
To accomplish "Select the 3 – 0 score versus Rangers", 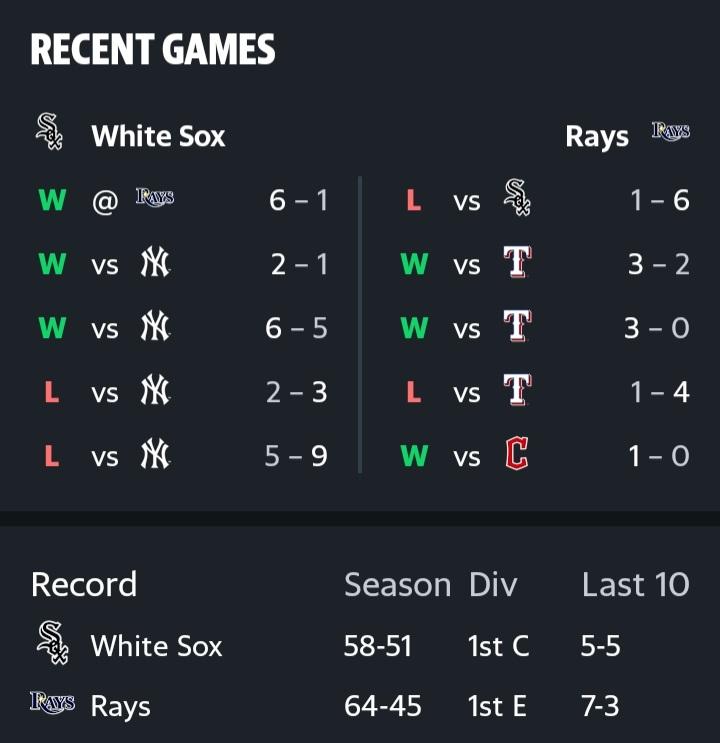I will click(x=657, y=328).
